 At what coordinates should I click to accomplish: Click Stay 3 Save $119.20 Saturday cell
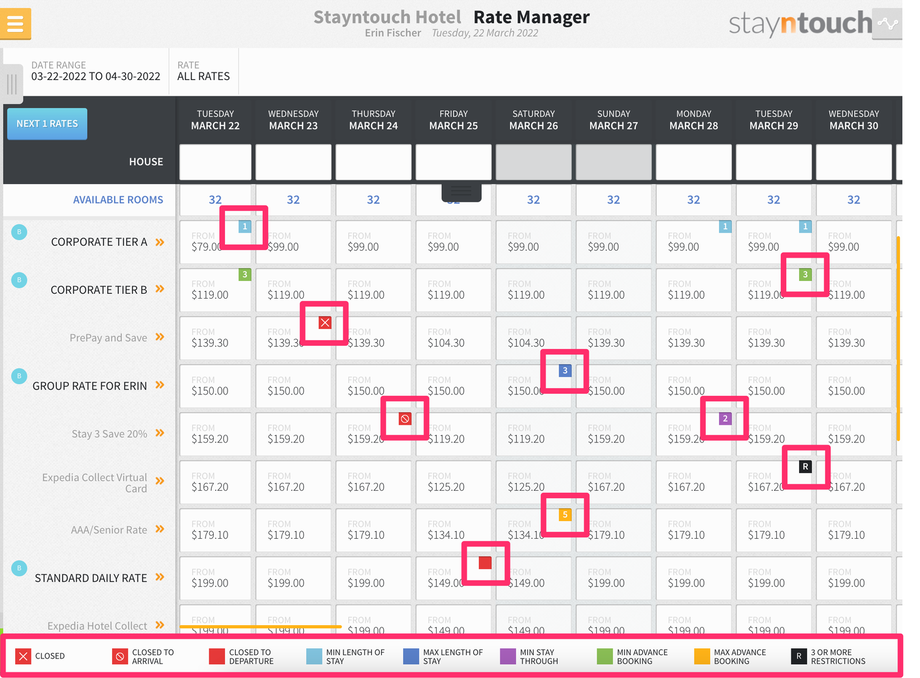click(x=533, y=434)
